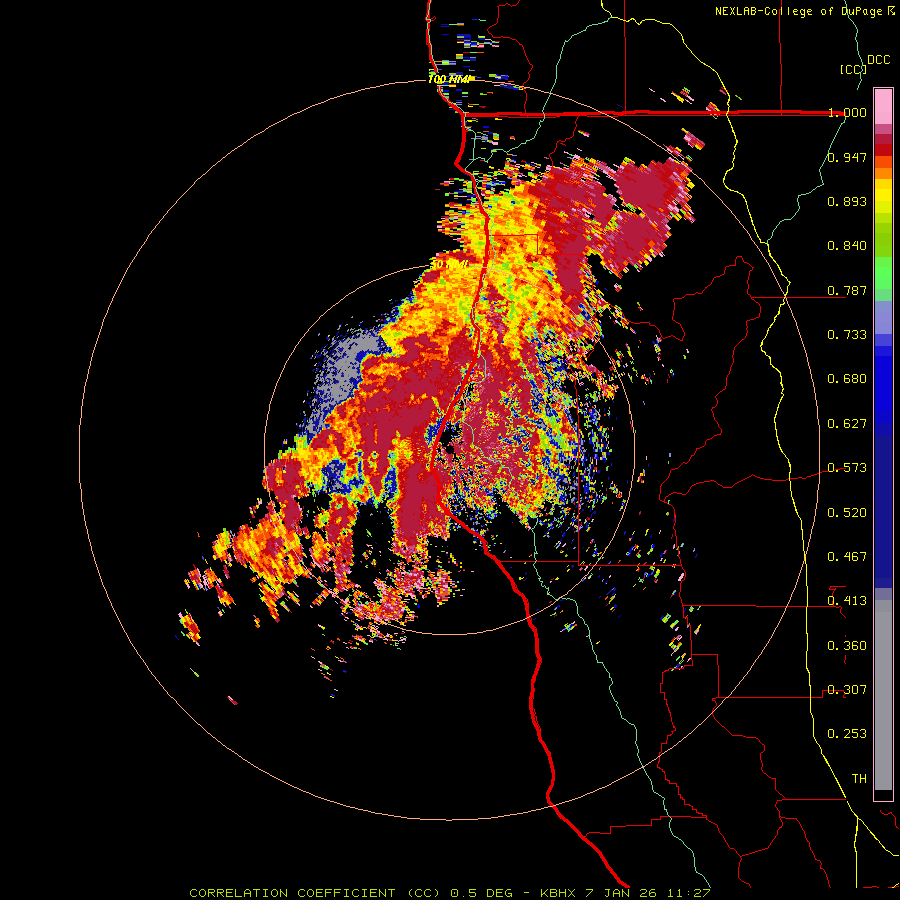Select the 0.520 scale value
900x900 pixels.
point(847,513)
